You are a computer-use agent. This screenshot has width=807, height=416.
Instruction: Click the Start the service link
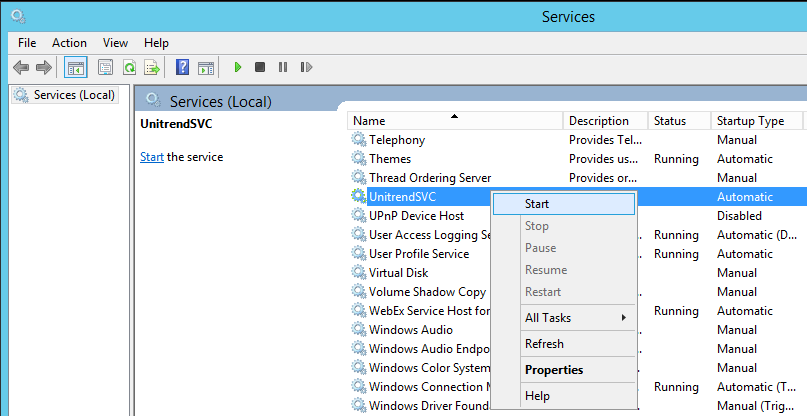tap(152, 157)
